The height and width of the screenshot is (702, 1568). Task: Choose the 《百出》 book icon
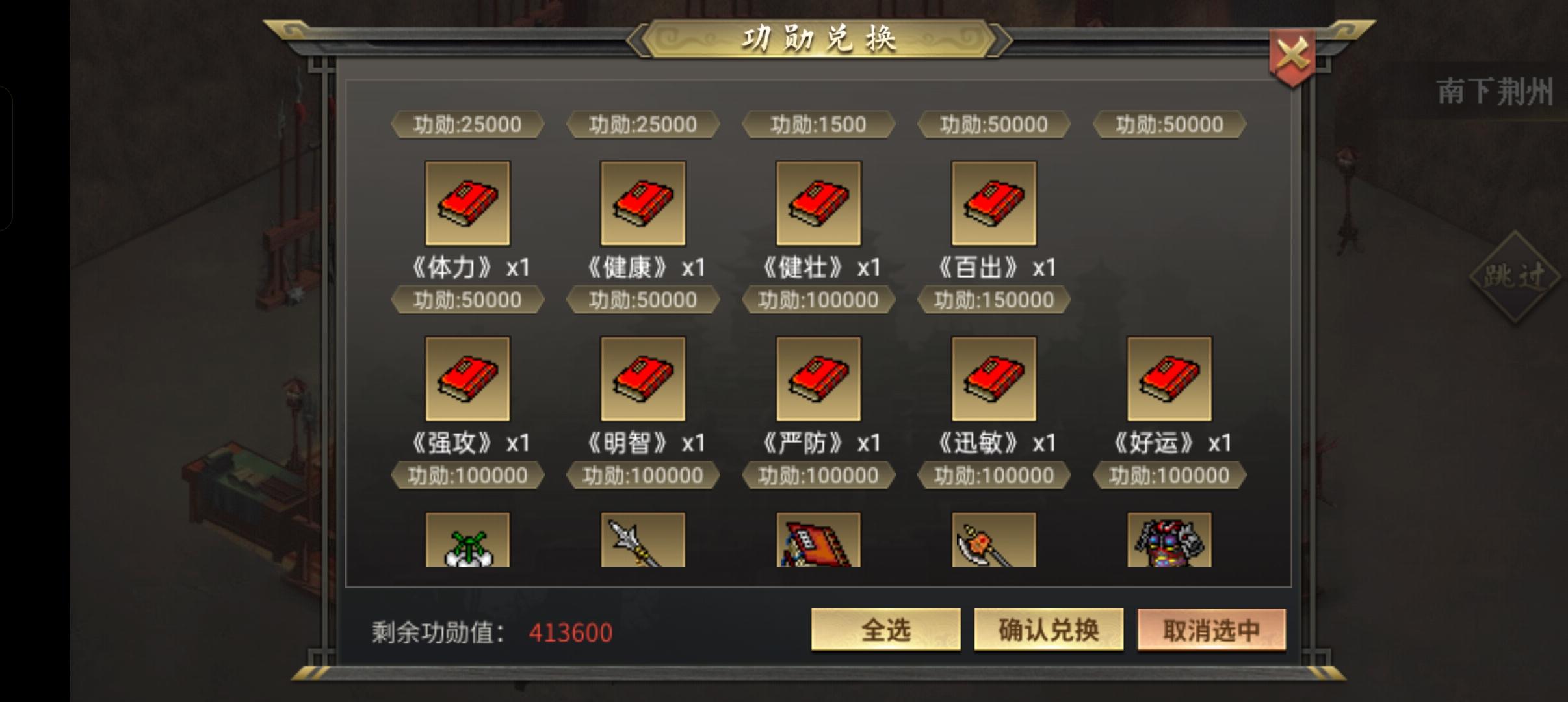tap(994, 203)
